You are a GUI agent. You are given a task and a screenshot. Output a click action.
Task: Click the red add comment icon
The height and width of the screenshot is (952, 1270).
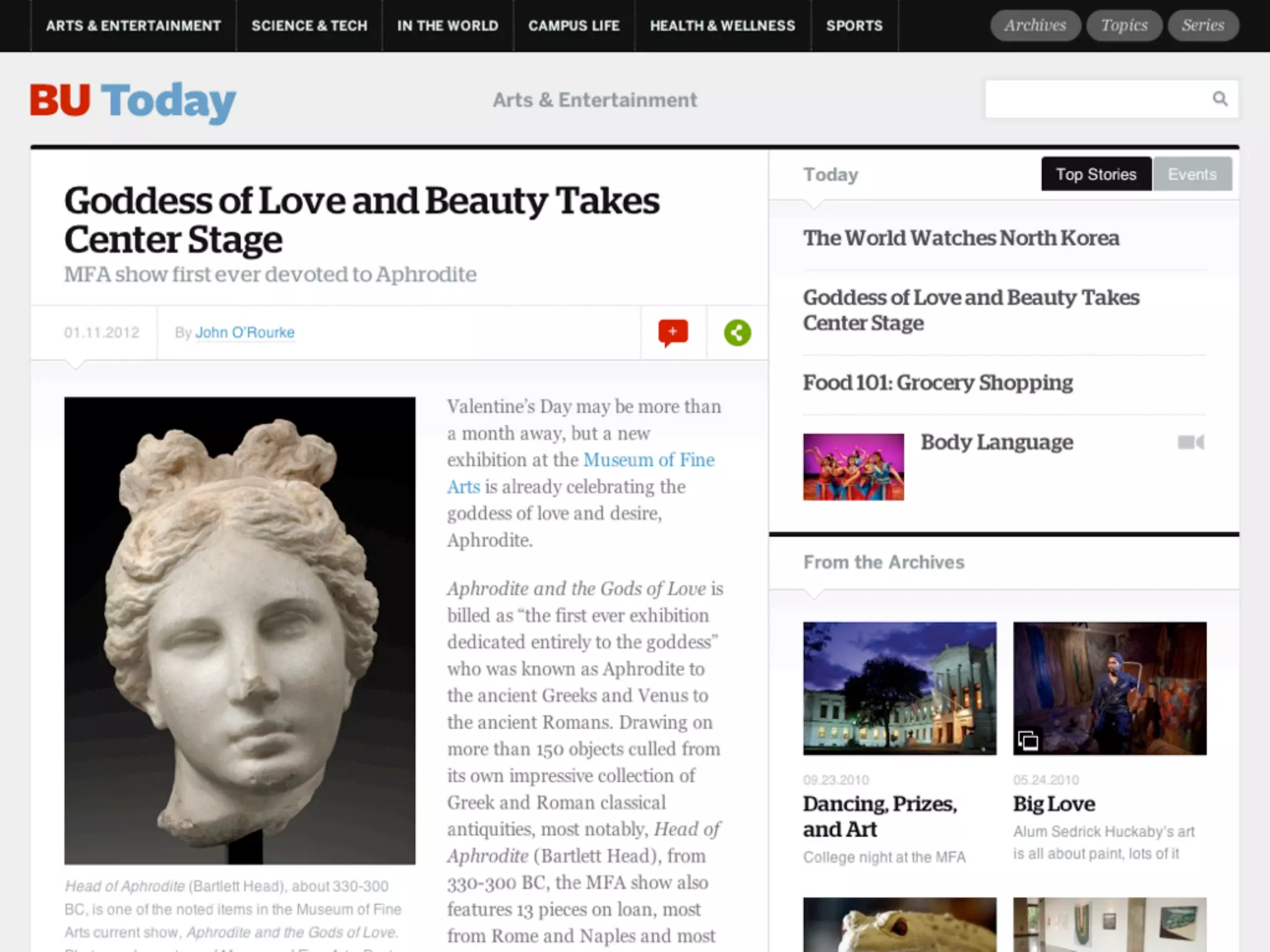point(673,332)
